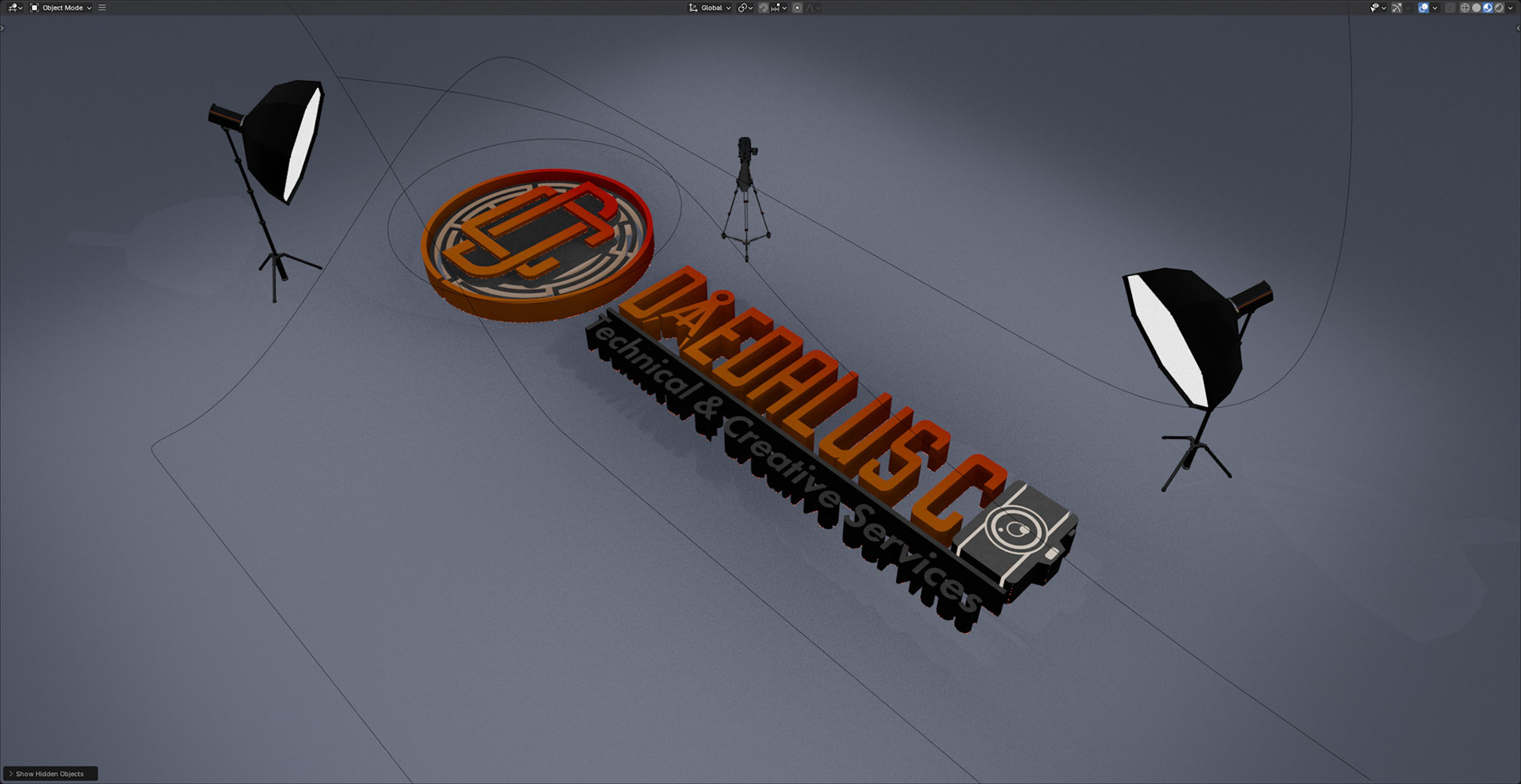This screenshot has height=784, width=1521.
Task: Switch to Wireframe viewport shading
Action: 1465,8
